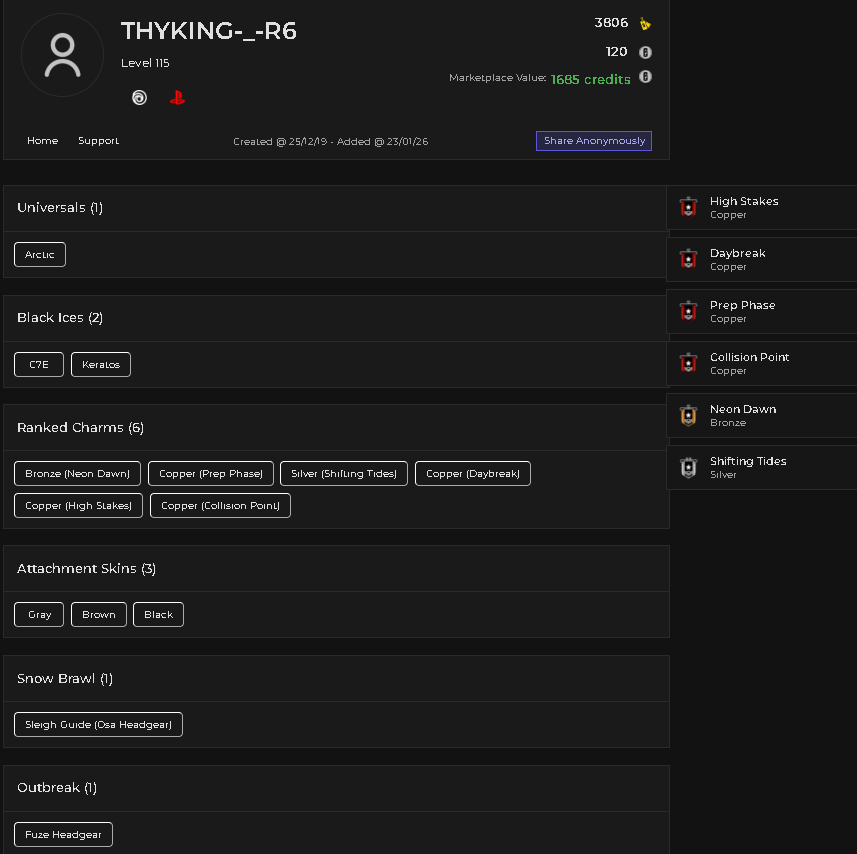Click the Ubisoft Connect platform icon
Screen dimensions: 857x854
(x=139, y=98)
